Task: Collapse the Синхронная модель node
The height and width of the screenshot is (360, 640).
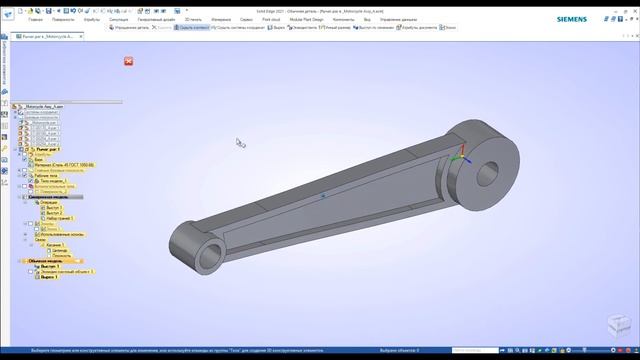Action: click(x=19, y=197)
